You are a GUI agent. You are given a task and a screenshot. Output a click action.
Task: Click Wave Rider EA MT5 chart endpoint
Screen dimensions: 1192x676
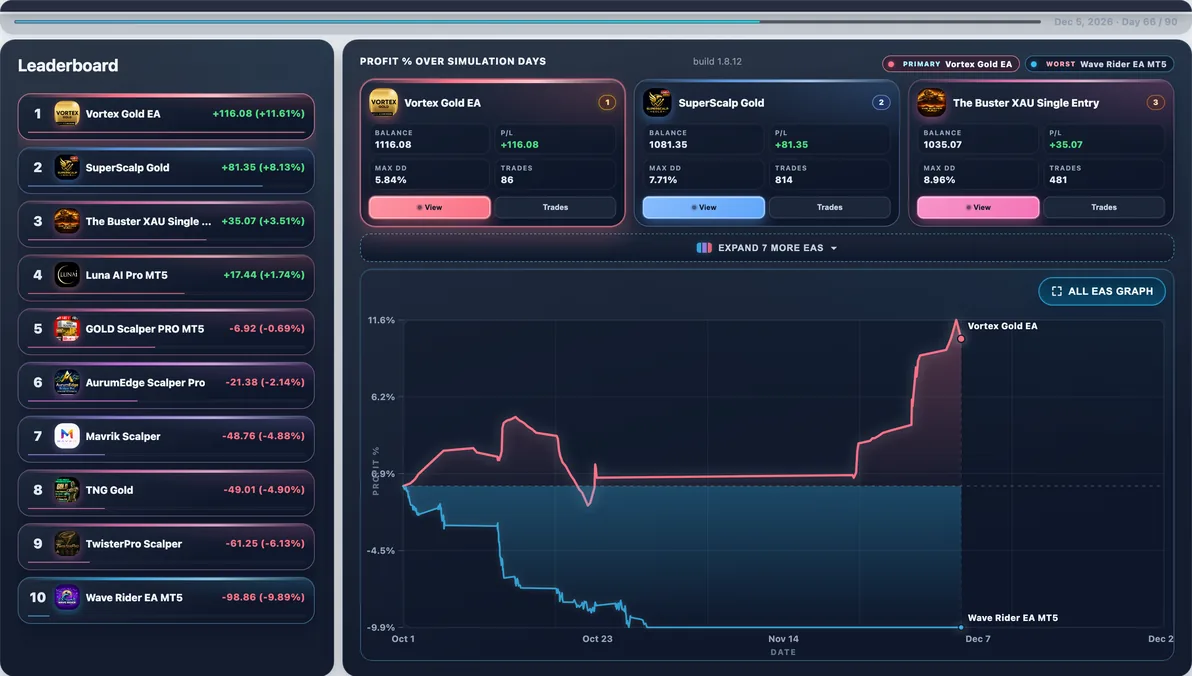[x=961, y=627]
